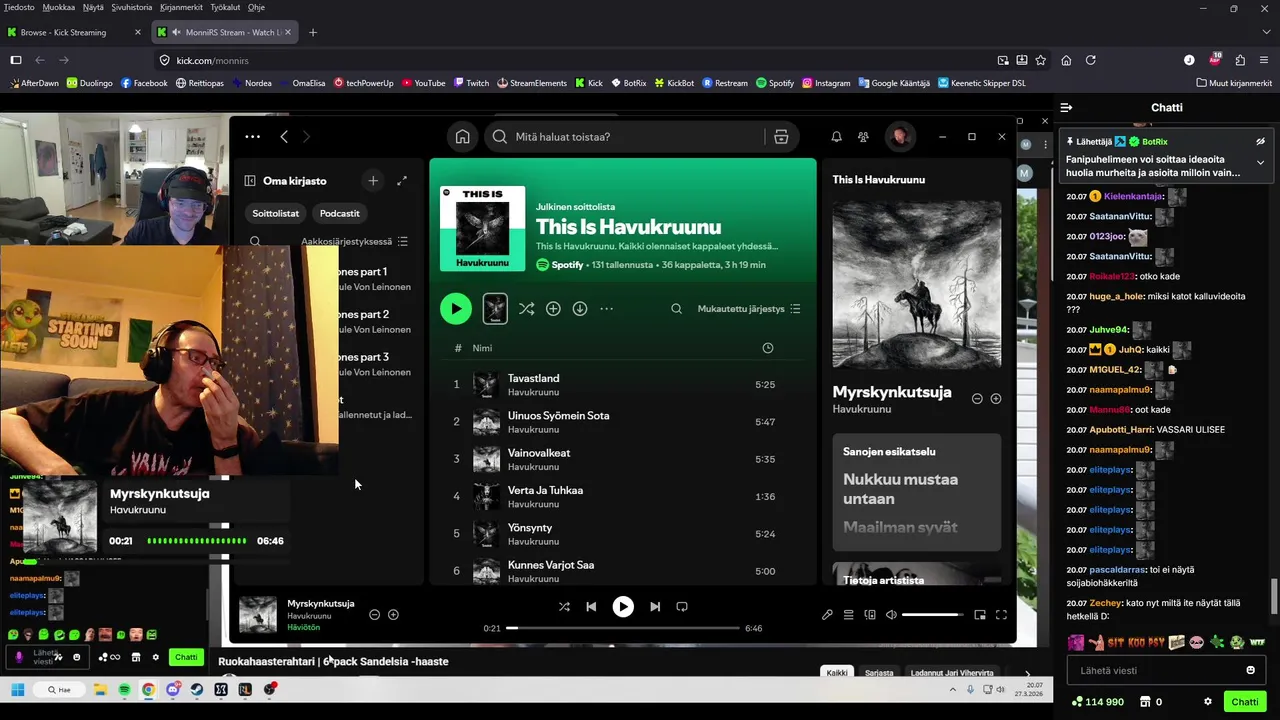
Task: Collapse the Kick Chatti panel
Action: pos(1066,107)
